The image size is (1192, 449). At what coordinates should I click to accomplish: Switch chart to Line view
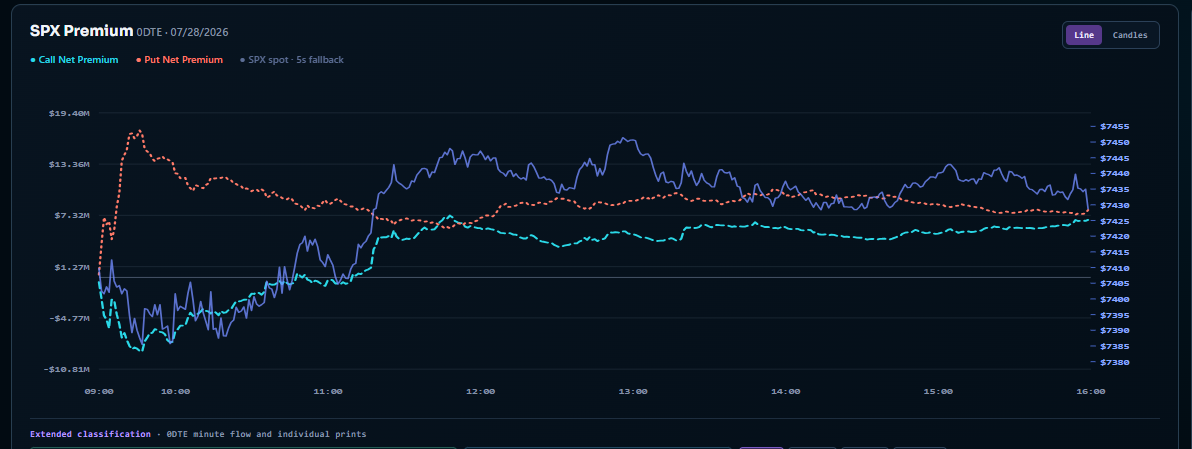click(x=1083, y=35)
